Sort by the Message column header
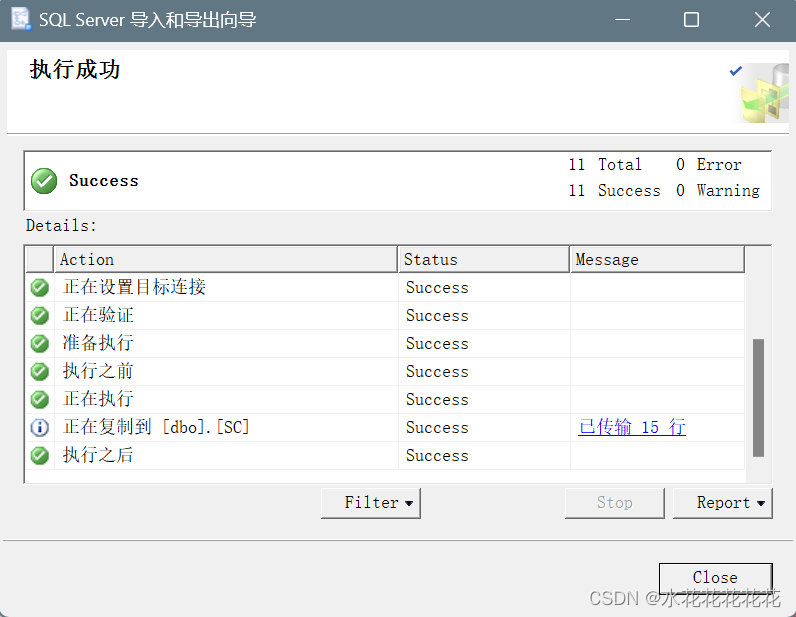 click(657, 259)
